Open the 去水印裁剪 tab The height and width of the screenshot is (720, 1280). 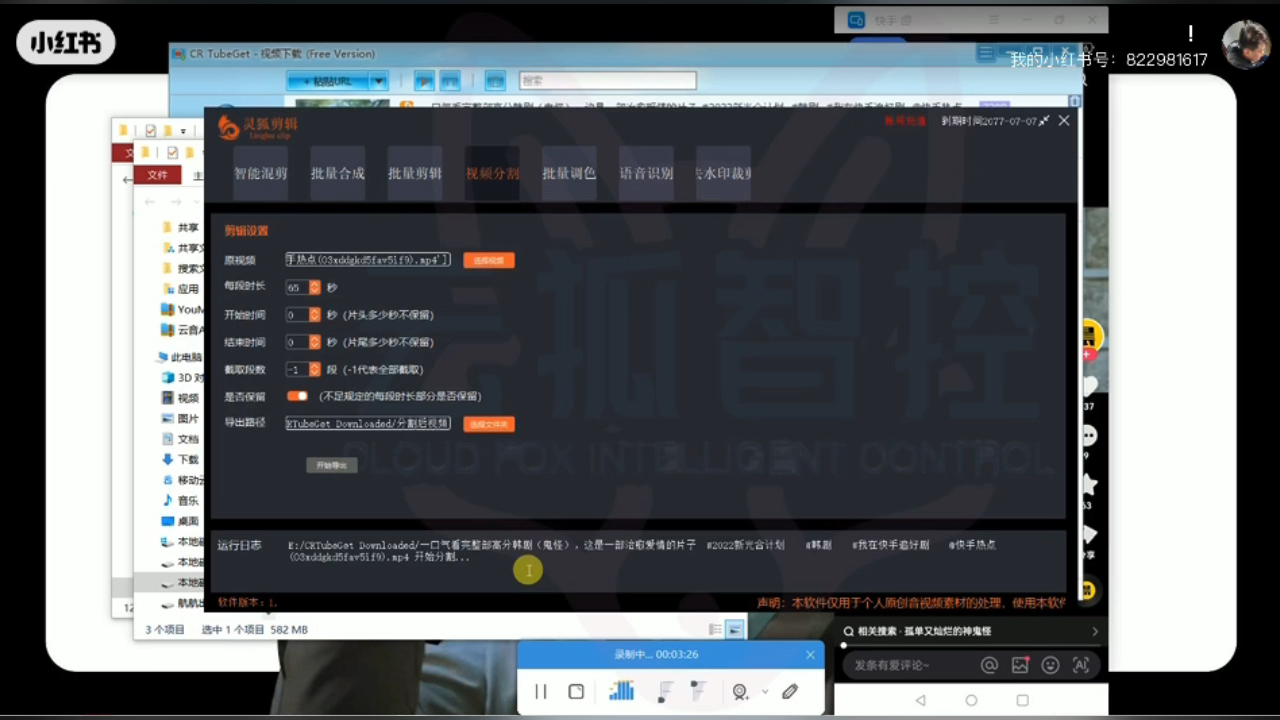(x=723, y=173)
